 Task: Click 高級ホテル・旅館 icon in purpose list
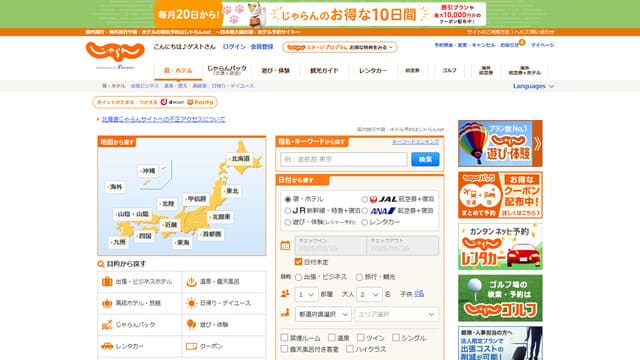click(x=107, y=303)
